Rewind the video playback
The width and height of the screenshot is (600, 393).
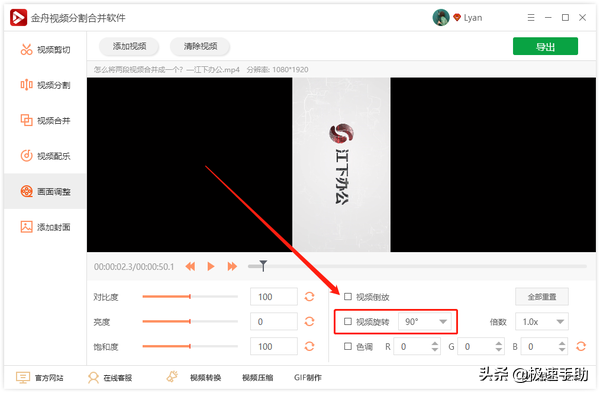coord(190,266)
